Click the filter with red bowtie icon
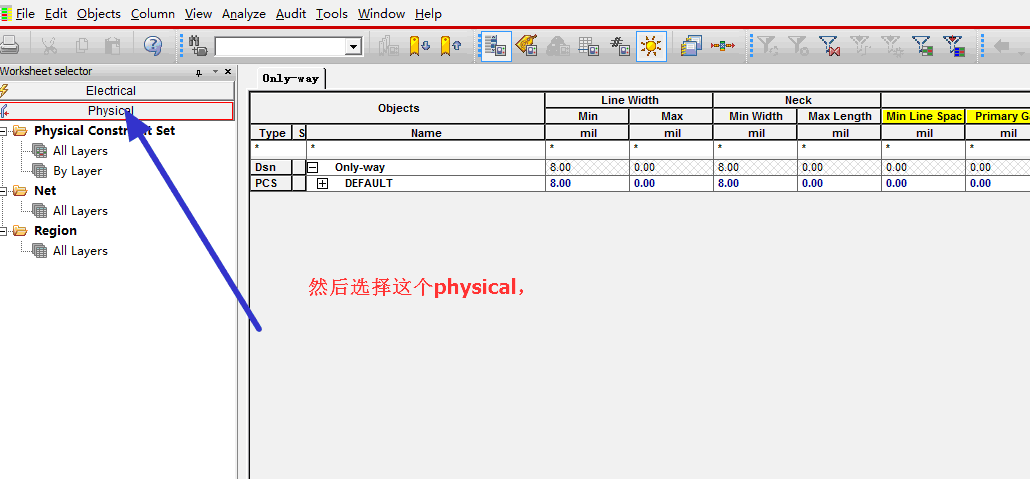The image size is (1030, 479). pyautogui.click(x=829, y=45)
